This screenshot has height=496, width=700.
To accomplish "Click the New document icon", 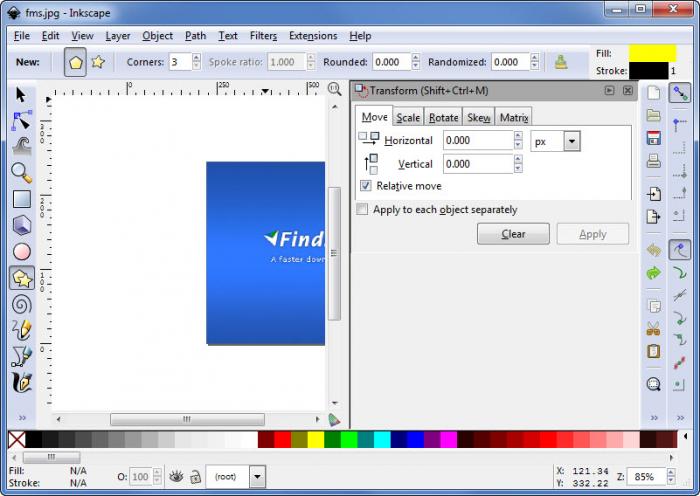I will [x=654, y=93].
